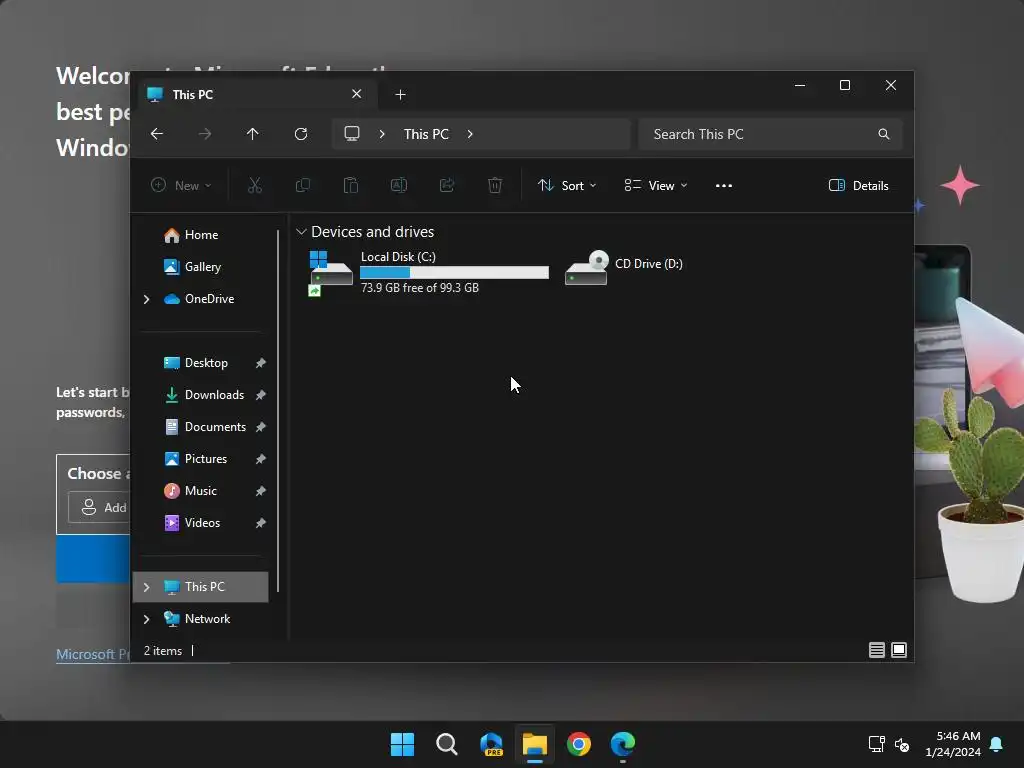
Task: Expand This PC tree node
Action: pyautogui.click(x=146, y=587)
